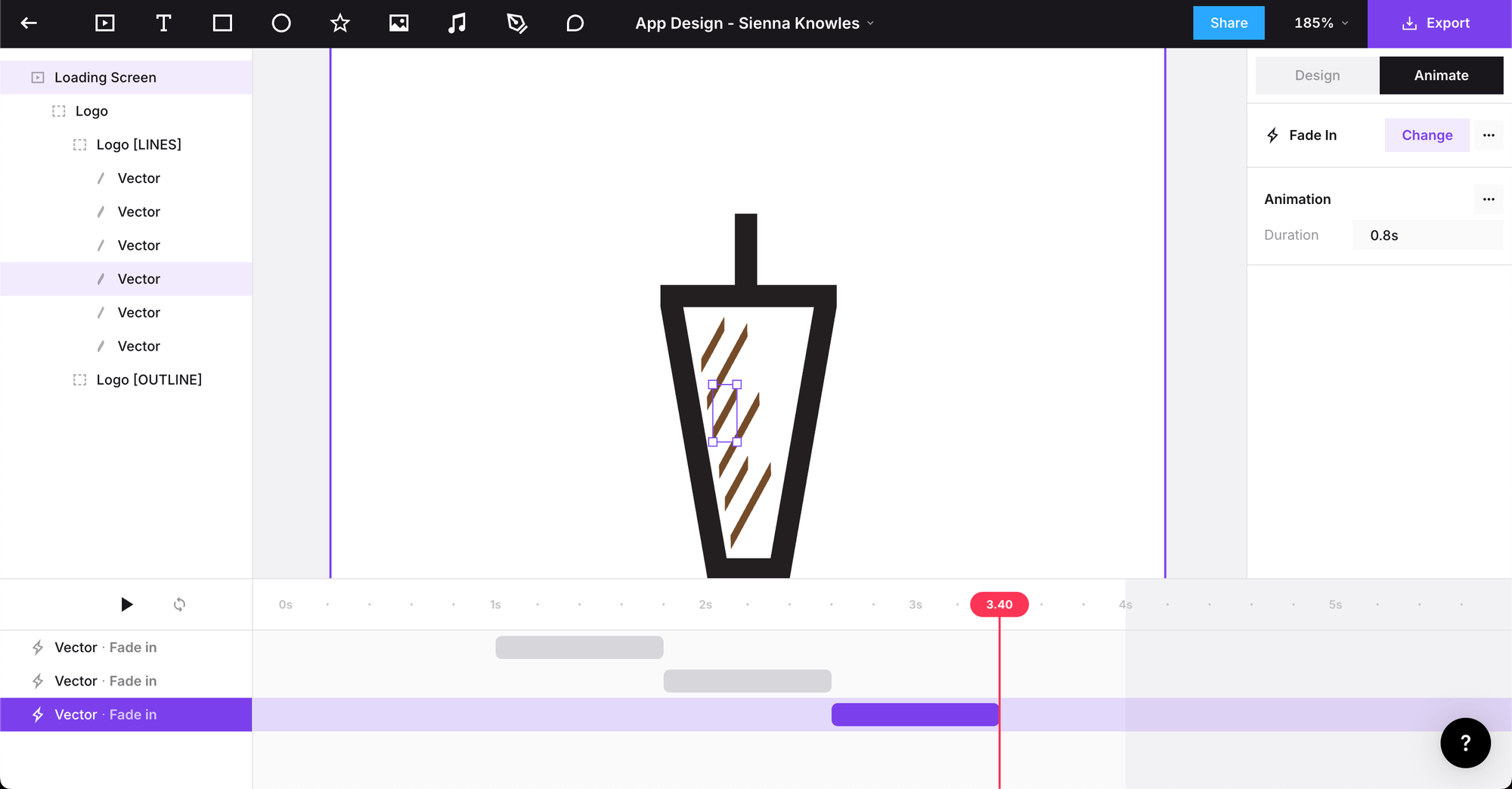Switch to the Animate tab
The width and height of the screenshot is (1512, 789).
1441,76
